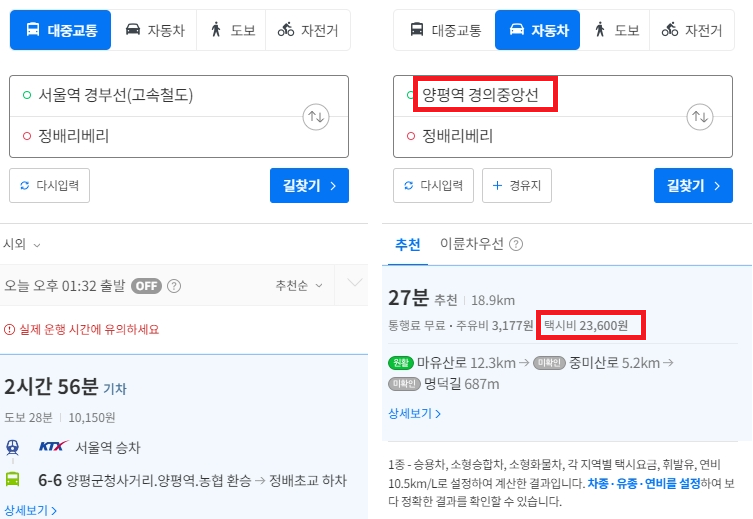Expand the 시외 route type dropdown
The width and height of the screenshot is (753, 519).
pos(22,244)
